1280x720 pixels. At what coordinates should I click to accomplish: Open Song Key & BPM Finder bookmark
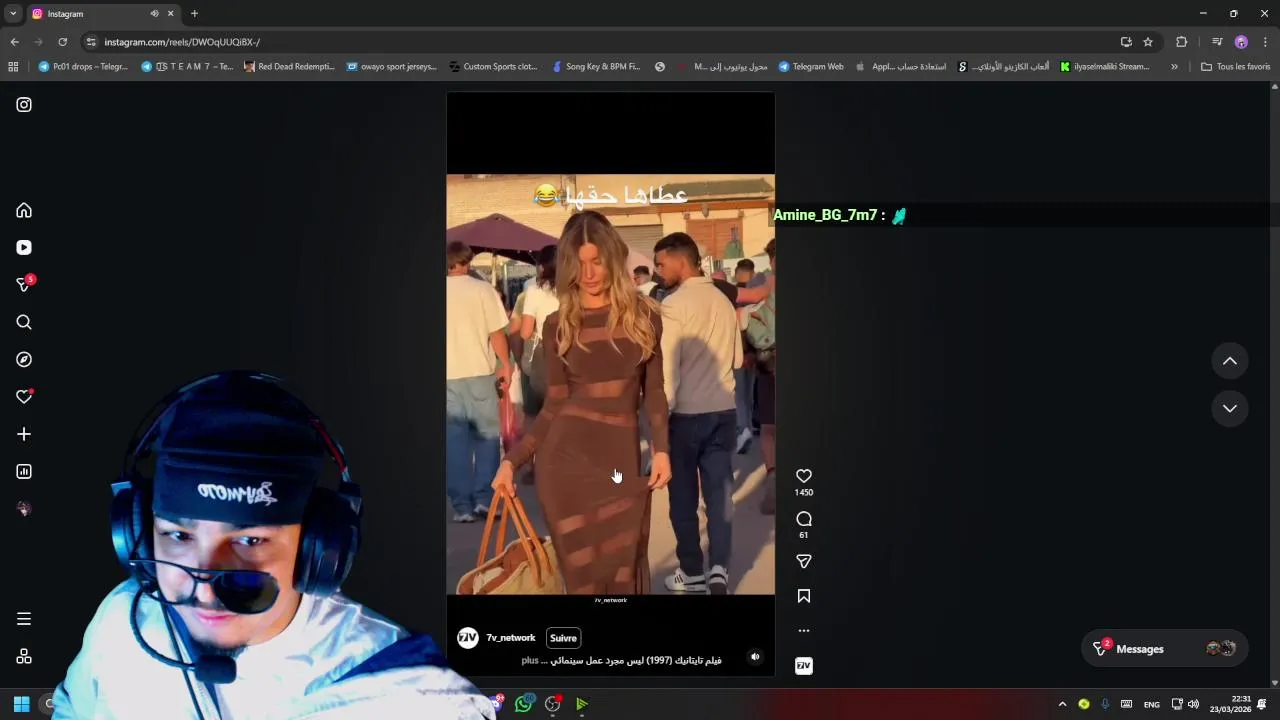click(x=597, y=67)
